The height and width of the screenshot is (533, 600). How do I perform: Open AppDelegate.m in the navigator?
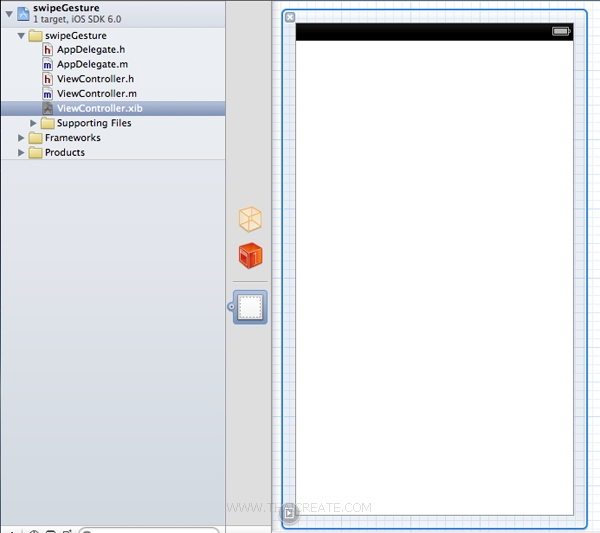tap(92, 64)
